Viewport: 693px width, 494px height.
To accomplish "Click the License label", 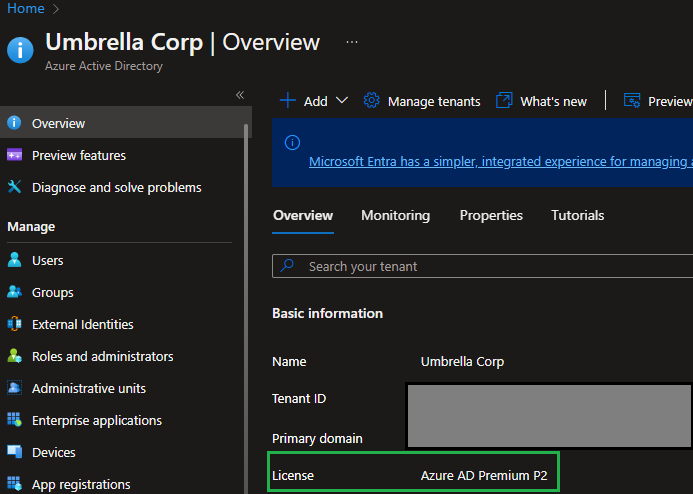I will [x=293, y=476].
